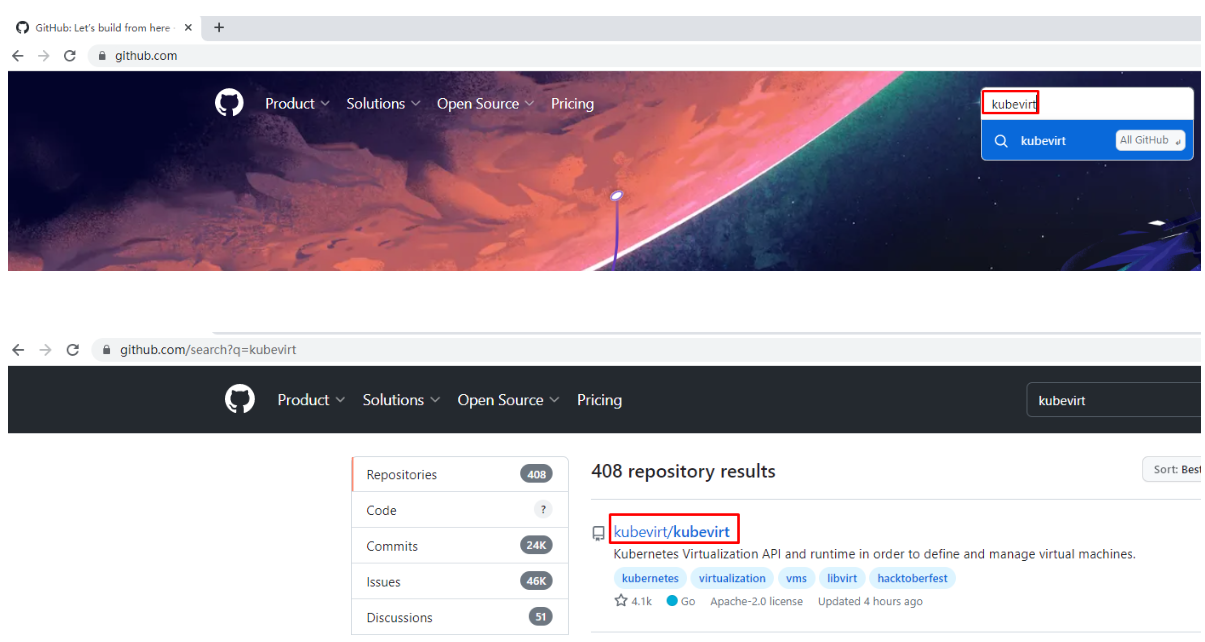Select the Commits filter
The image size is (1205, 642).
pyautogui.click(x=460, y=546)
